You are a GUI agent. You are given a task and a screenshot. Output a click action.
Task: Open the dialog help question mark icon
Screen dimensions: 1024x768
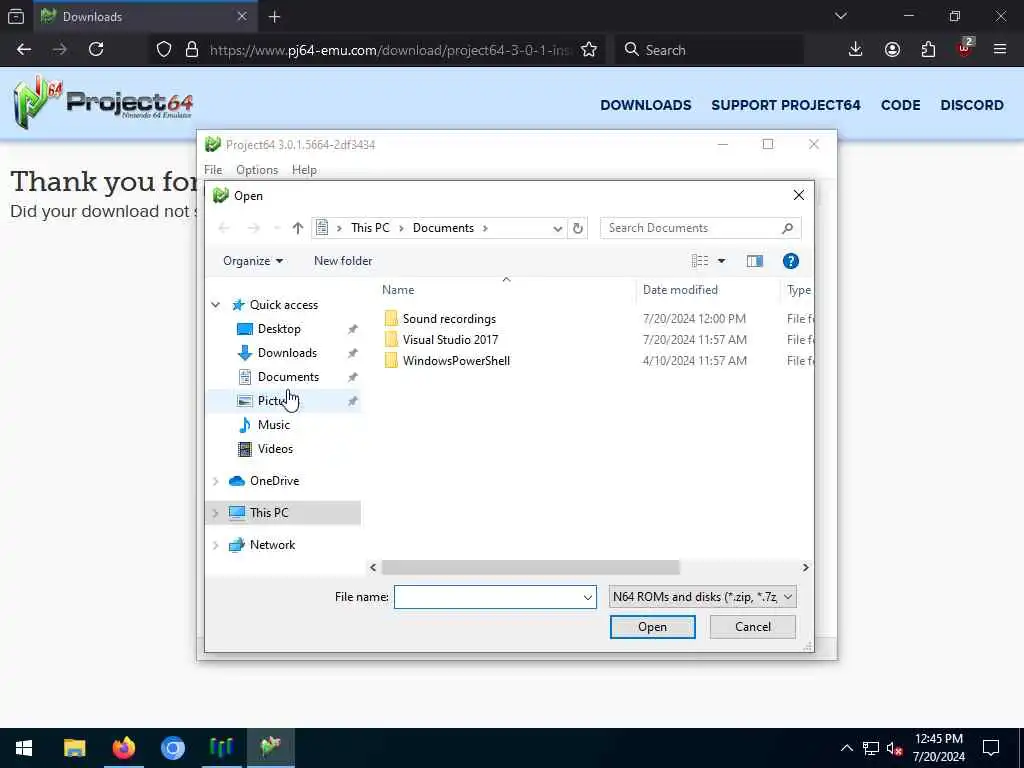790,261
